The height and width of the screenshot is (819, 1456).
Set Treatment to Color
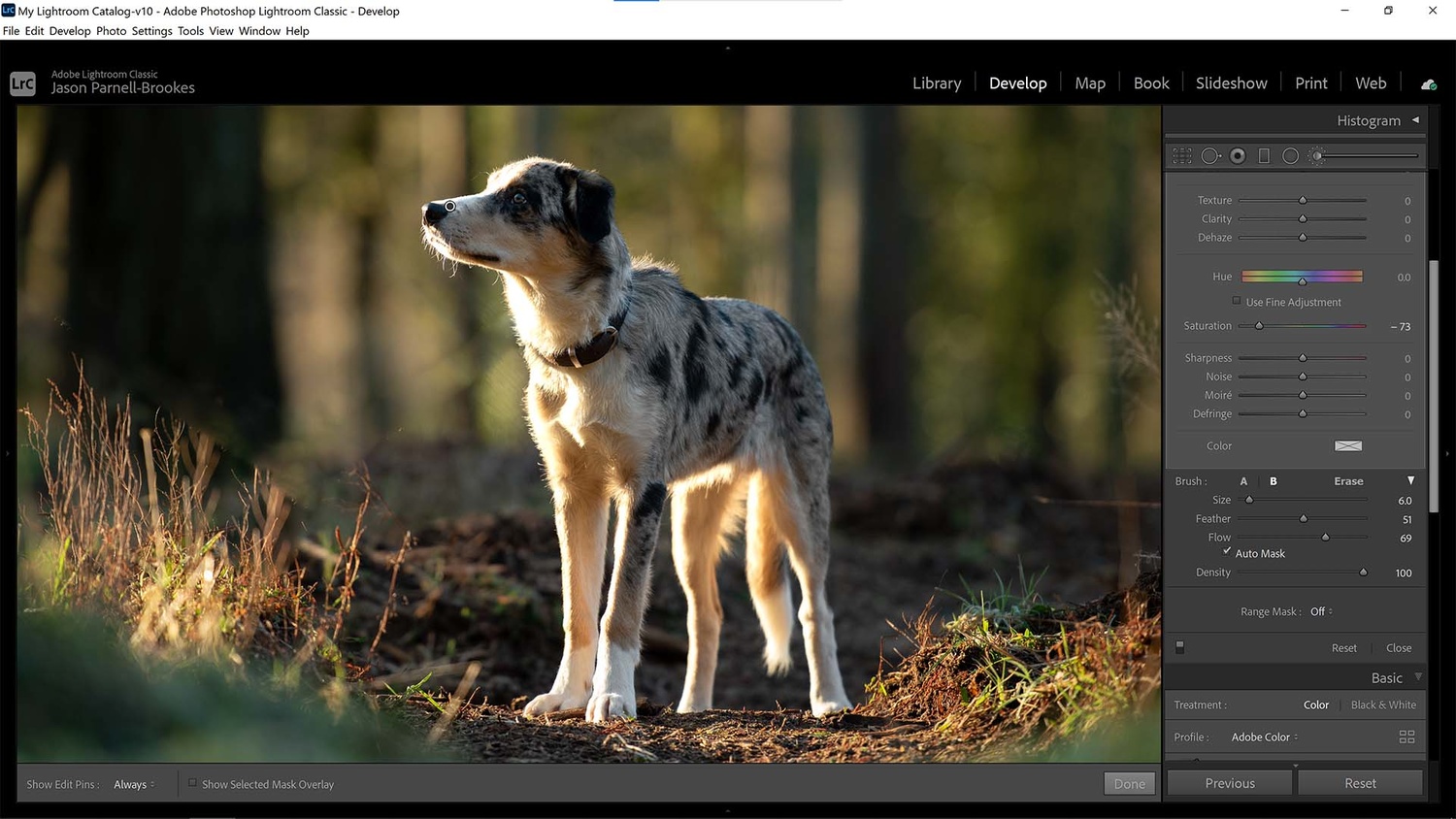tap(1316, 705)
